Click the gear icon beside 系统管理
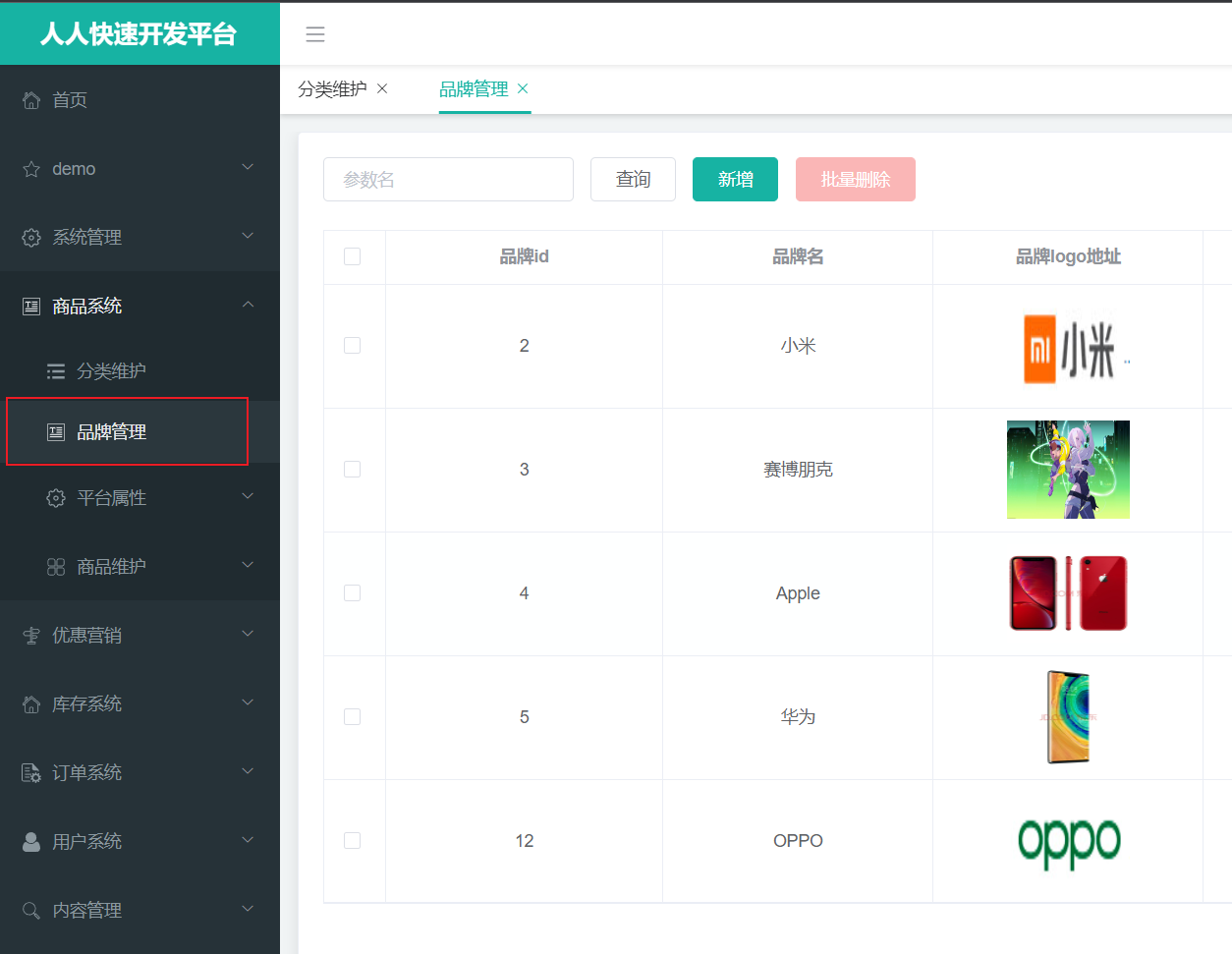1232x954 pixels. tap(31, 238)
